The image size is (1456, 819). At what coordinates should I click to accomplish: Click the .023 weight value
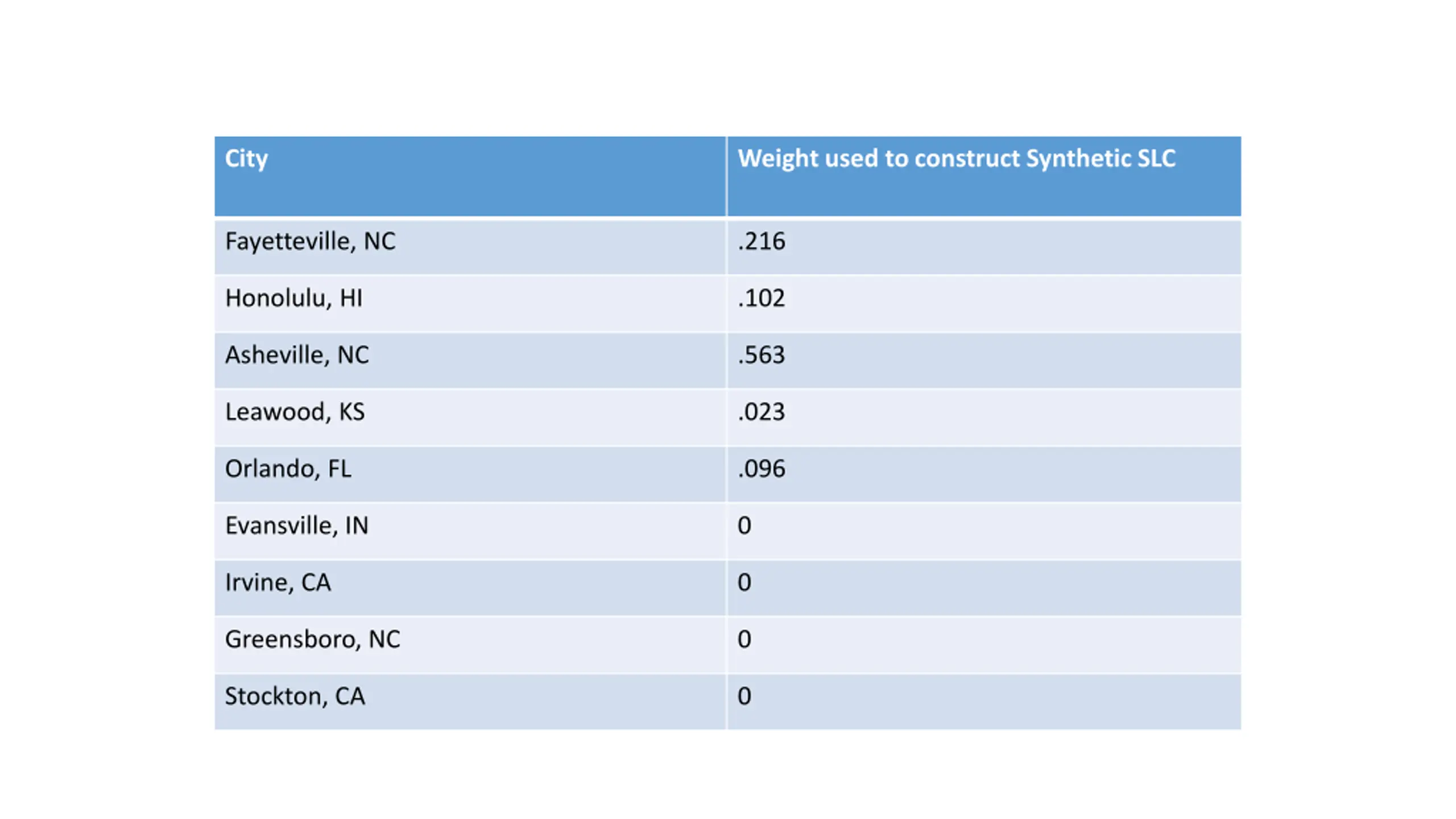[762, 412]
